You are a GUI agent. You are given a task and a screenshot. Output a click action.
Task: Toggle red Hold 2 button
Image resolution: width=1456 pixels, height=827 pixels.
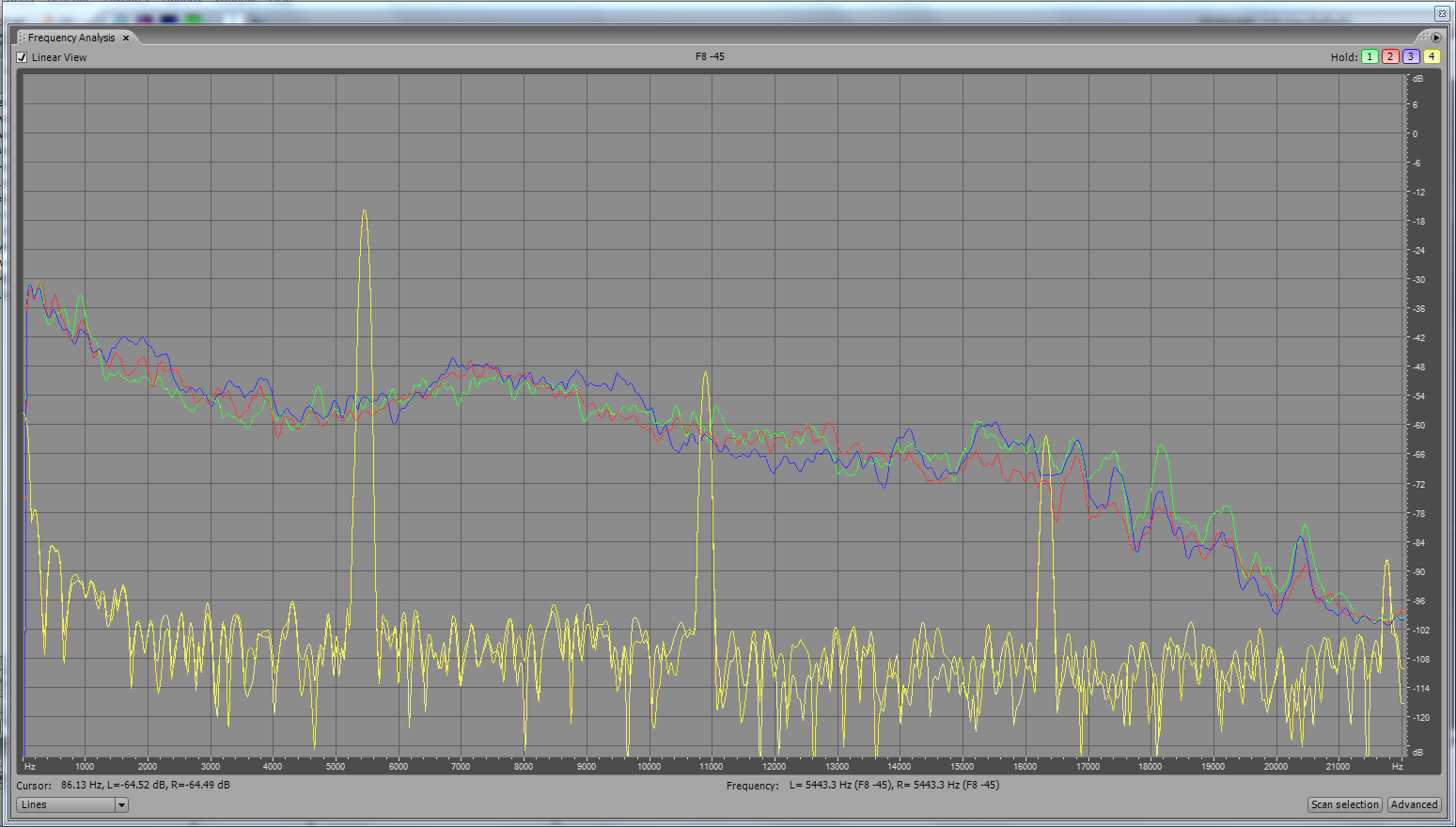[1390, 56]
